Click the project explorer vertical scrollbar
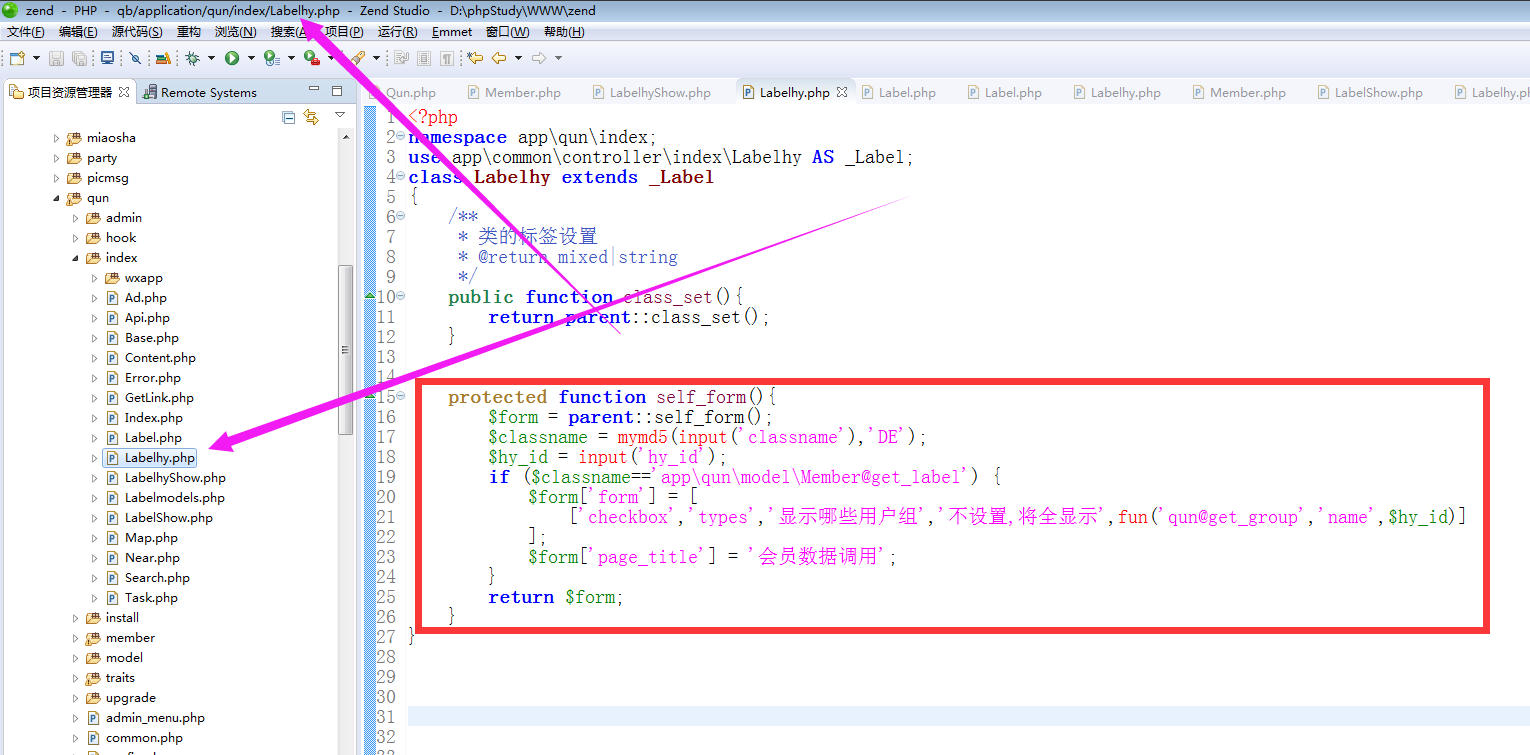 346,350
